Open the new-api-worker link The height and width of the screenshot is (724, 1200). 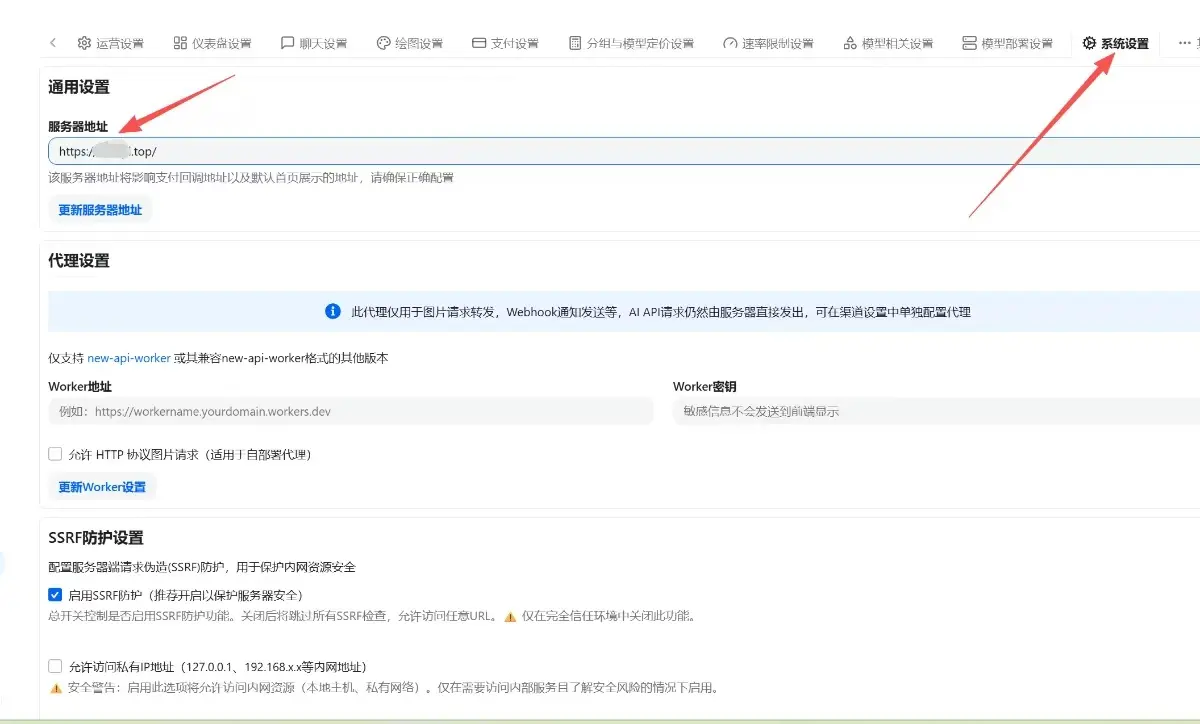(x=129, y=358)
